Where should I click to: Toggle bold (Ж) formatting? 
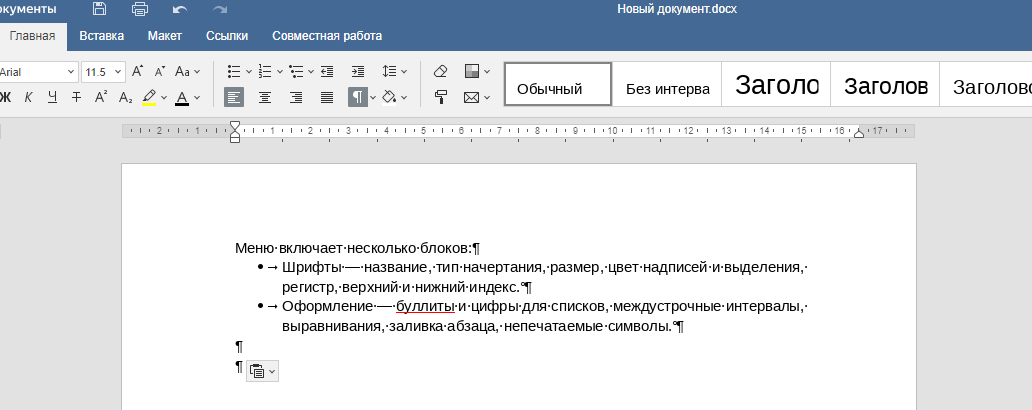[x=6, y=97]
